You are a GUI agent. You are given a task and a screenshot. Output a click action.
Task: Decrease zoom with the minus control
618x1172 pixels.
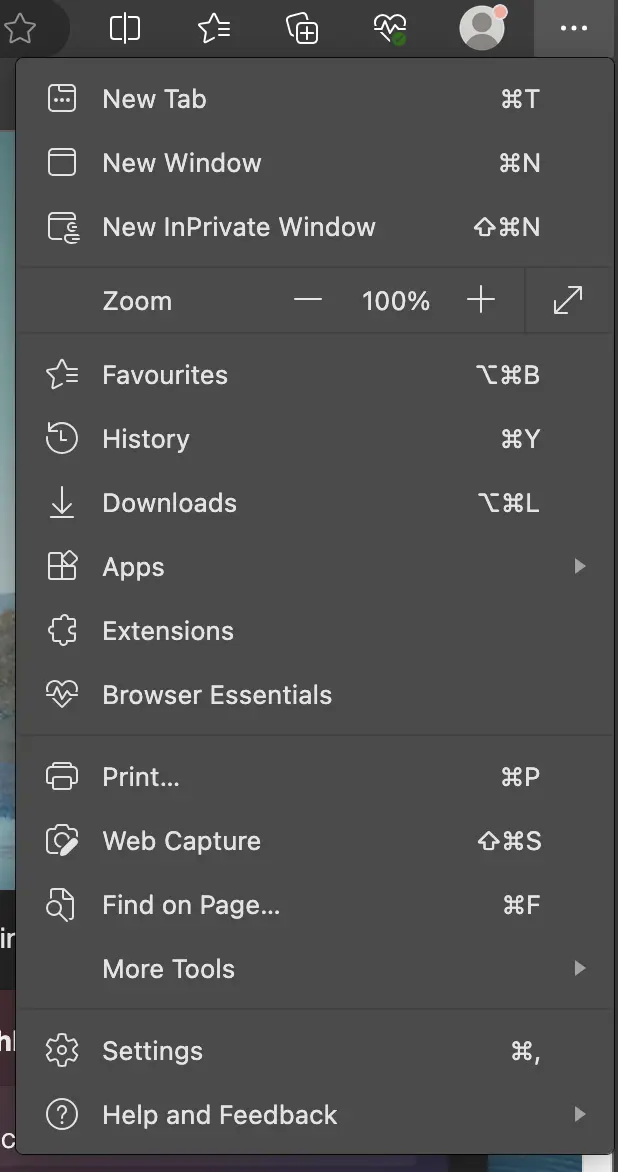[x=308, y=300]
